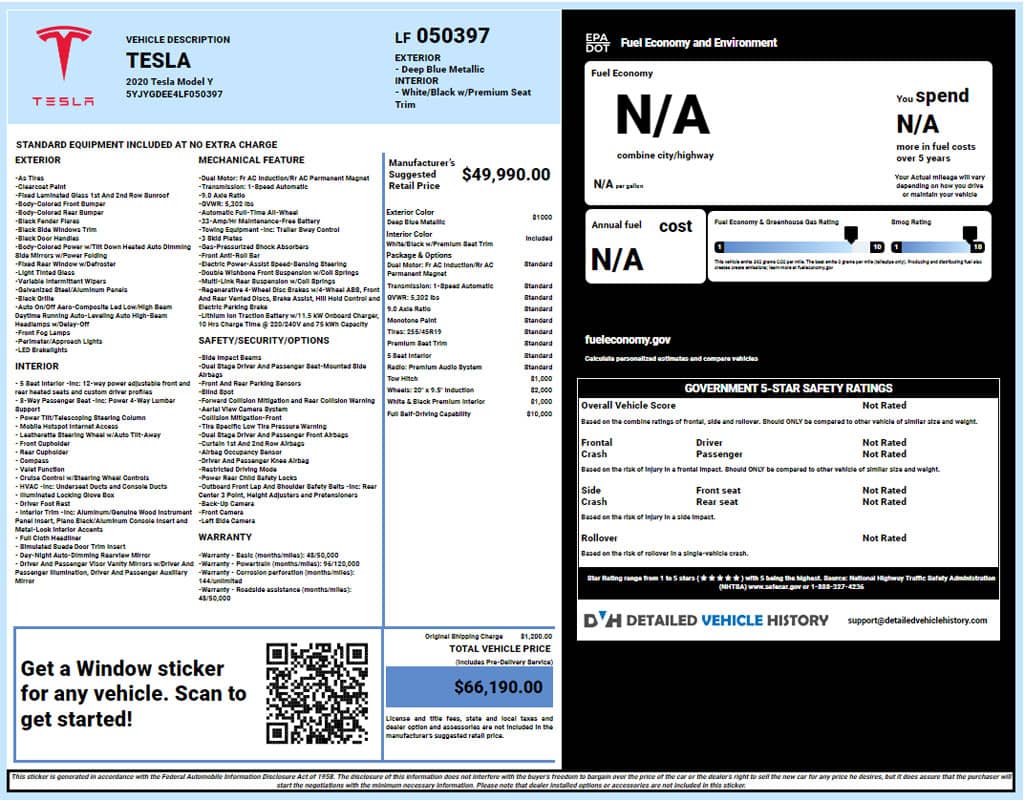
Task: Click the -Front Fog Lamps feature
Action: tap(42, 332)
